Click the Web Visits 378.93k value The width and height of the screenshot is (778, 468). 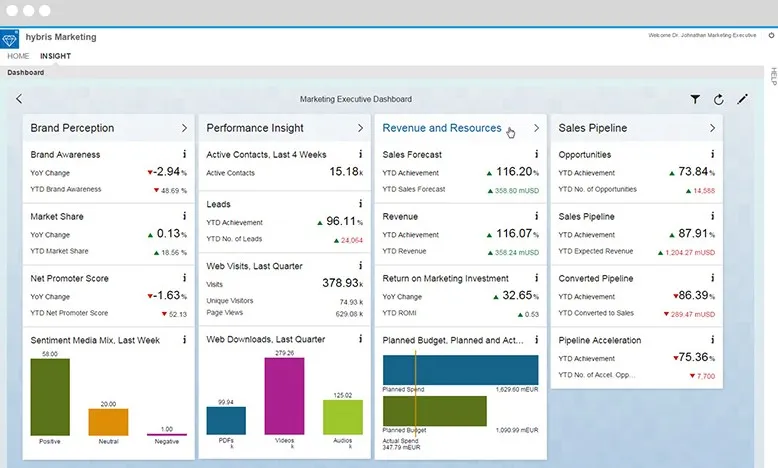click(343, 283)
